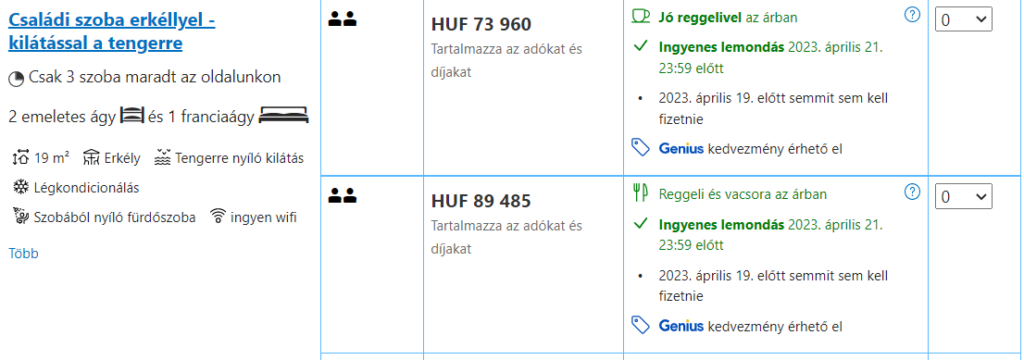The image size is (1024, 360).
Task: Click the room size 19 m² icon
Action: [x=21, y=157]
